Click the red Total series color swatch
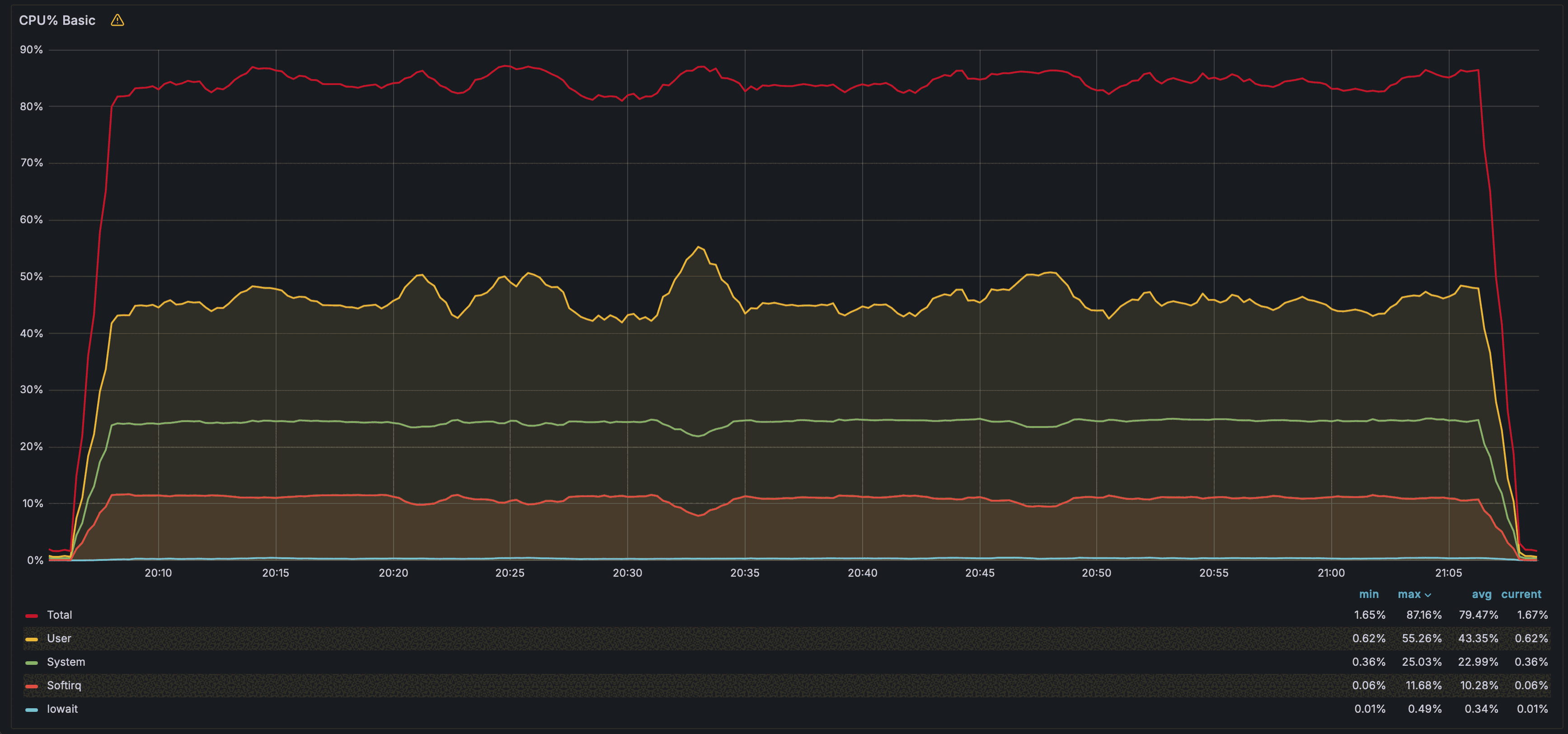The height and width of the screenshot is (734, 1568). point(32,616)
